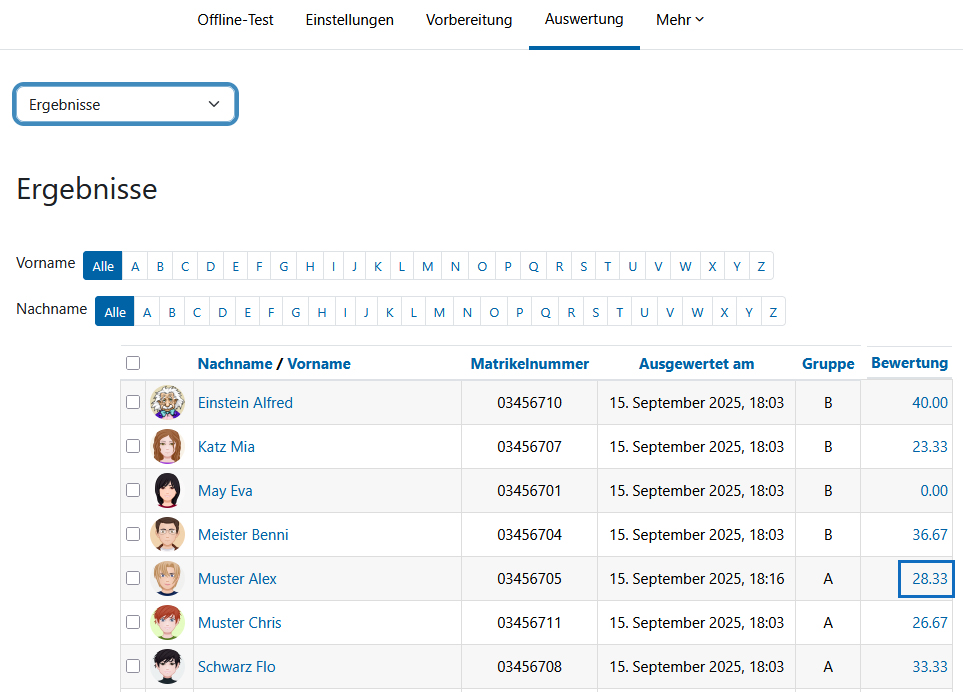Viewport: 963px width, 692px height.
Task: Tick the checkbox for Muster Alex
Action: point(133,578)
